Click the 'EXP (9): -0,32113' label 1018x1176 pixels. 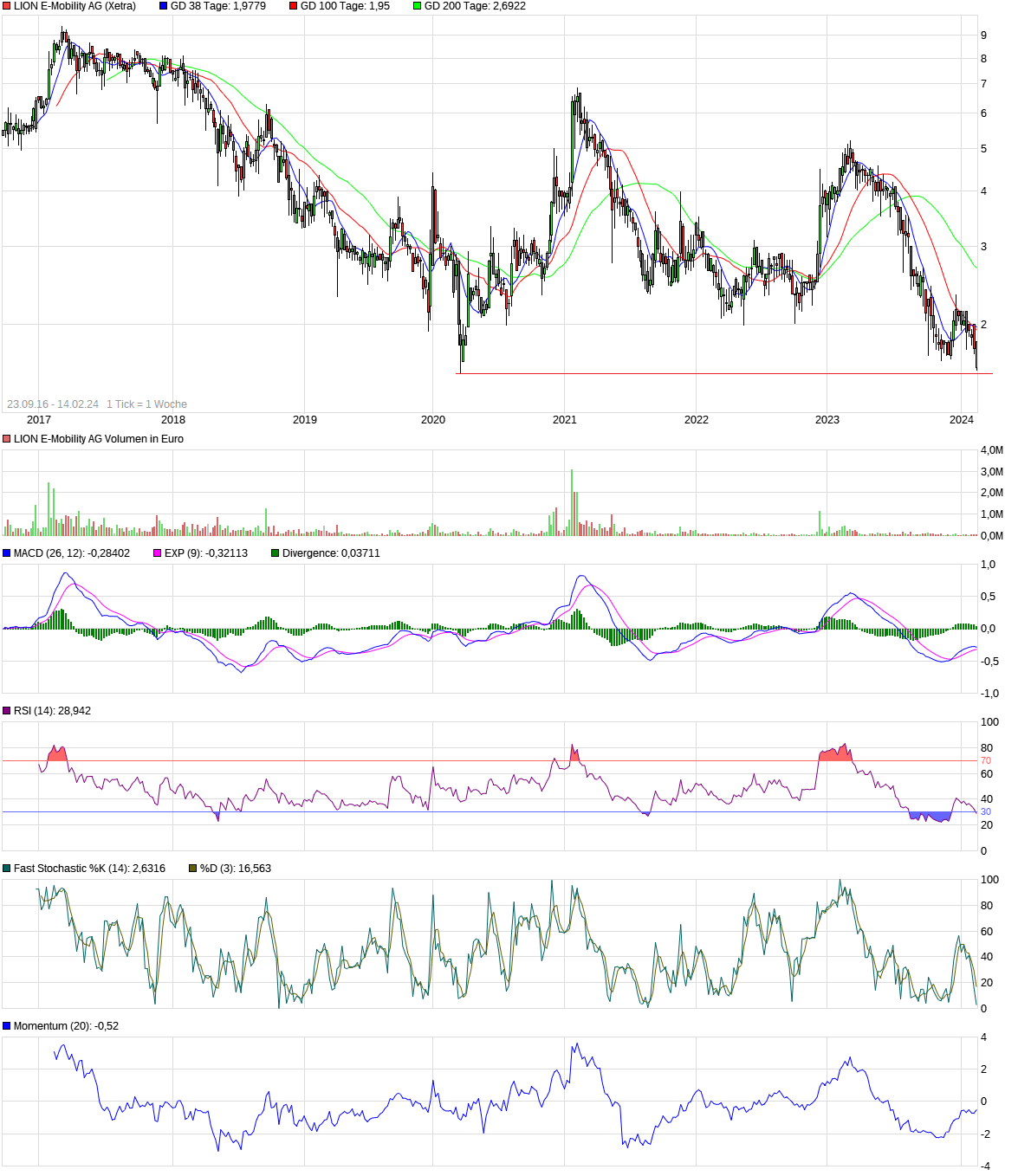point(206,553)
